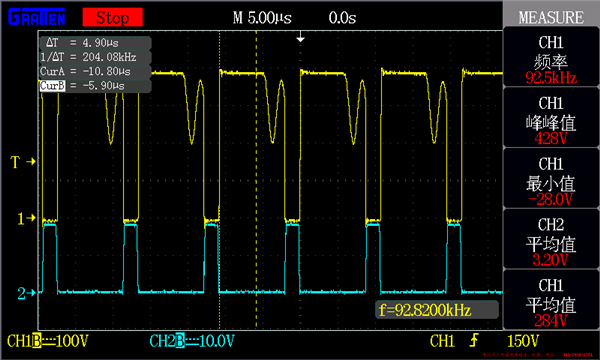Click the rising edge trigger icon
This screenshot has height=360, width=600.
tap(474, 340)
